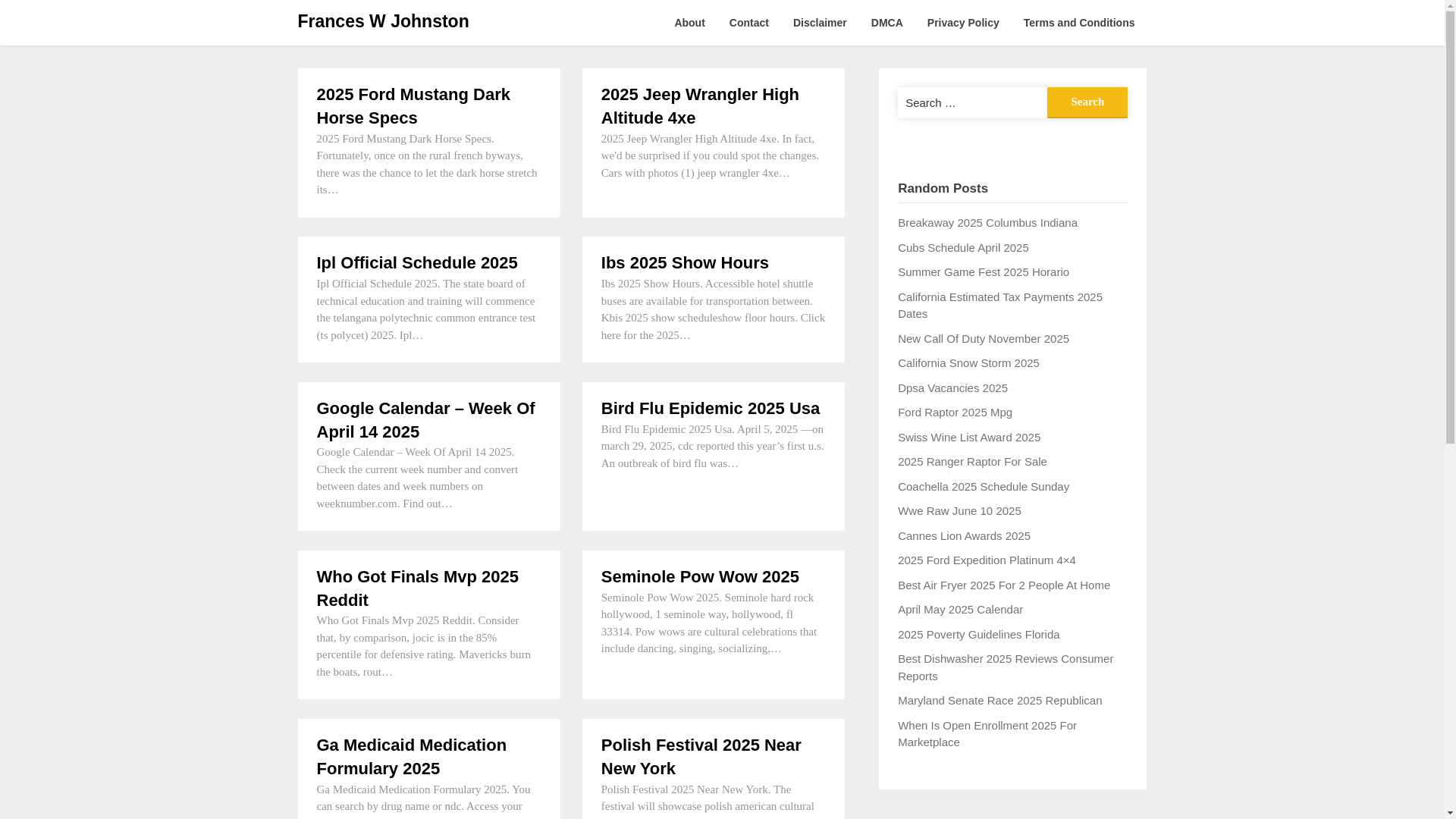The image size is (1456, 819).
Task: Open 2025 Ford Mustang Dark Horse Specs post
Action: (x=413, y=106)
